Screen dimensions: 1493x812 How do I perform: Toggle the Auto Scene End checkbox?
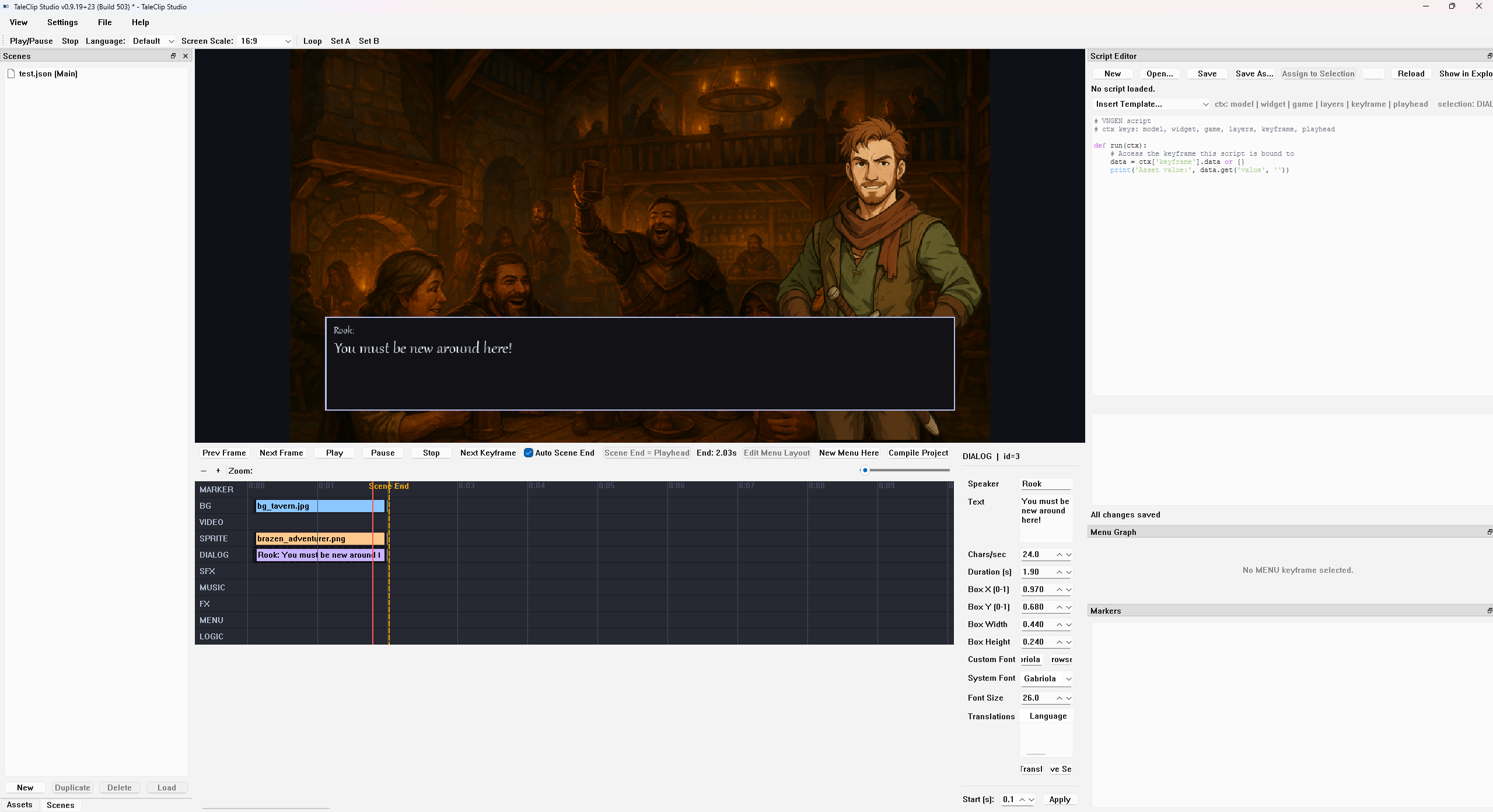(x=529, y=453)
